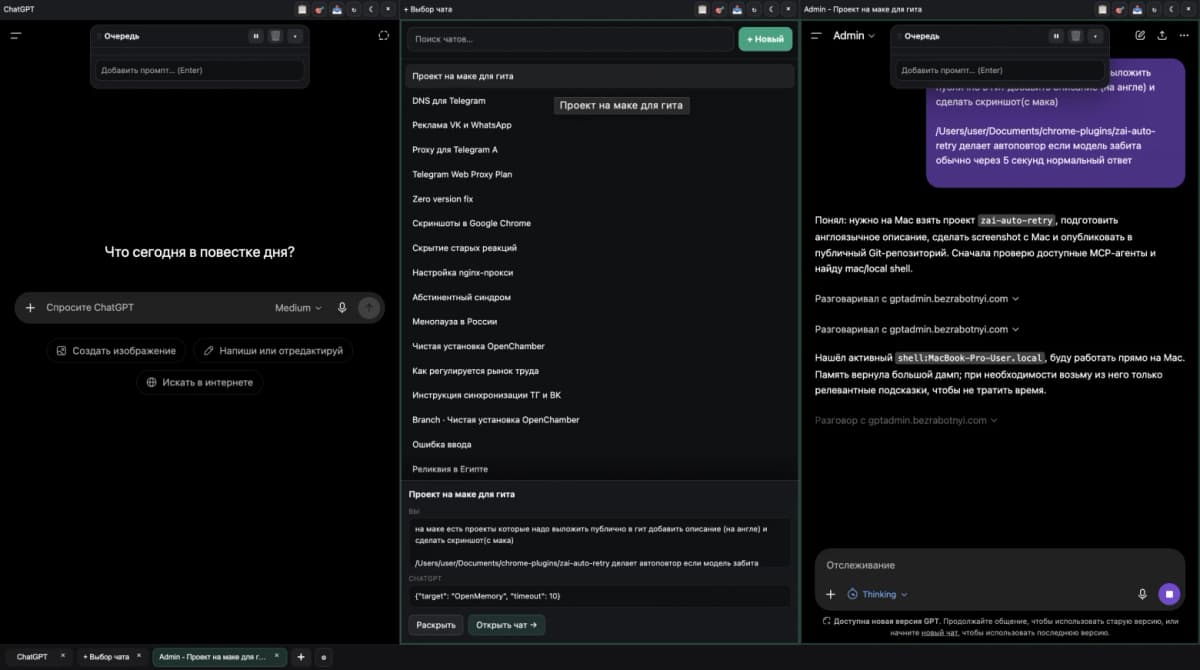Pause the queue in Admin pane
The width and height of the screenshot is (1200, 670).
click(1056, 36)
